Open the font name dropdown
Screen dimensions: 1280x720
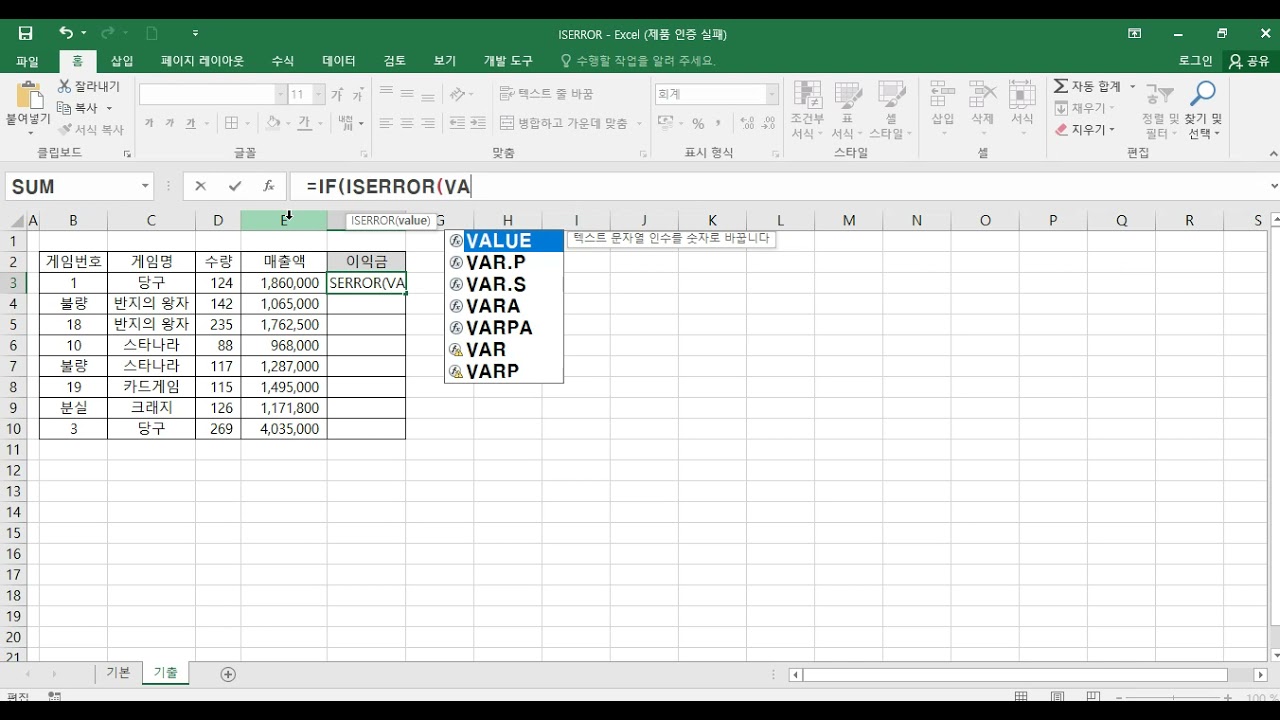[x=281, y=94]
